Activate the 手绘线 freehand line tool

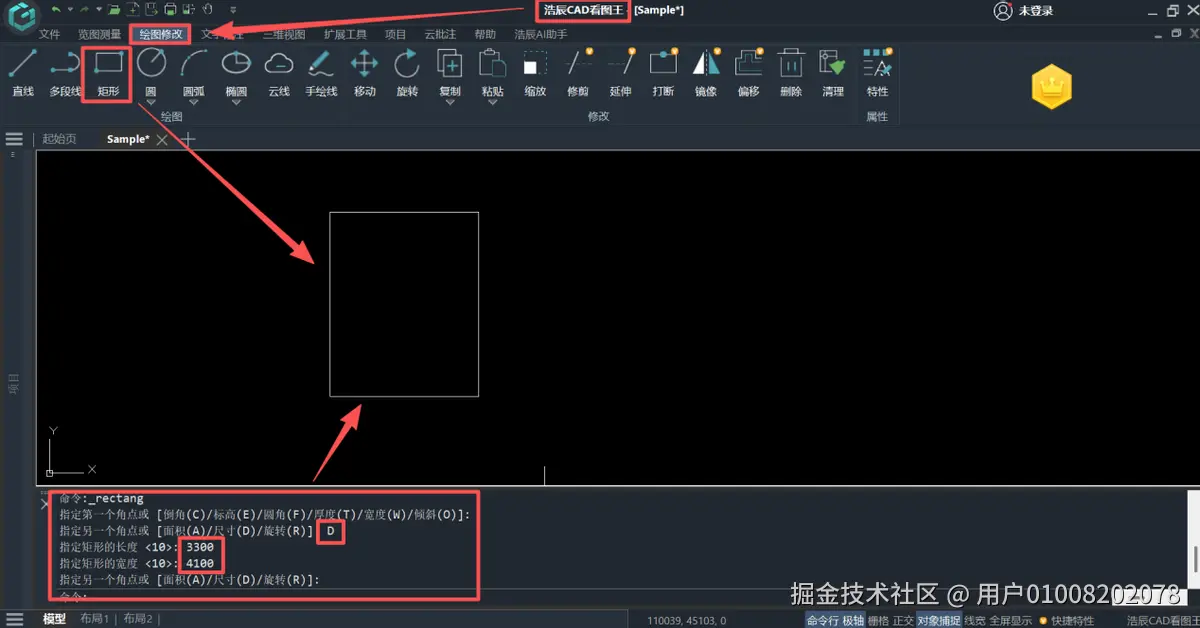pos(321,72)
